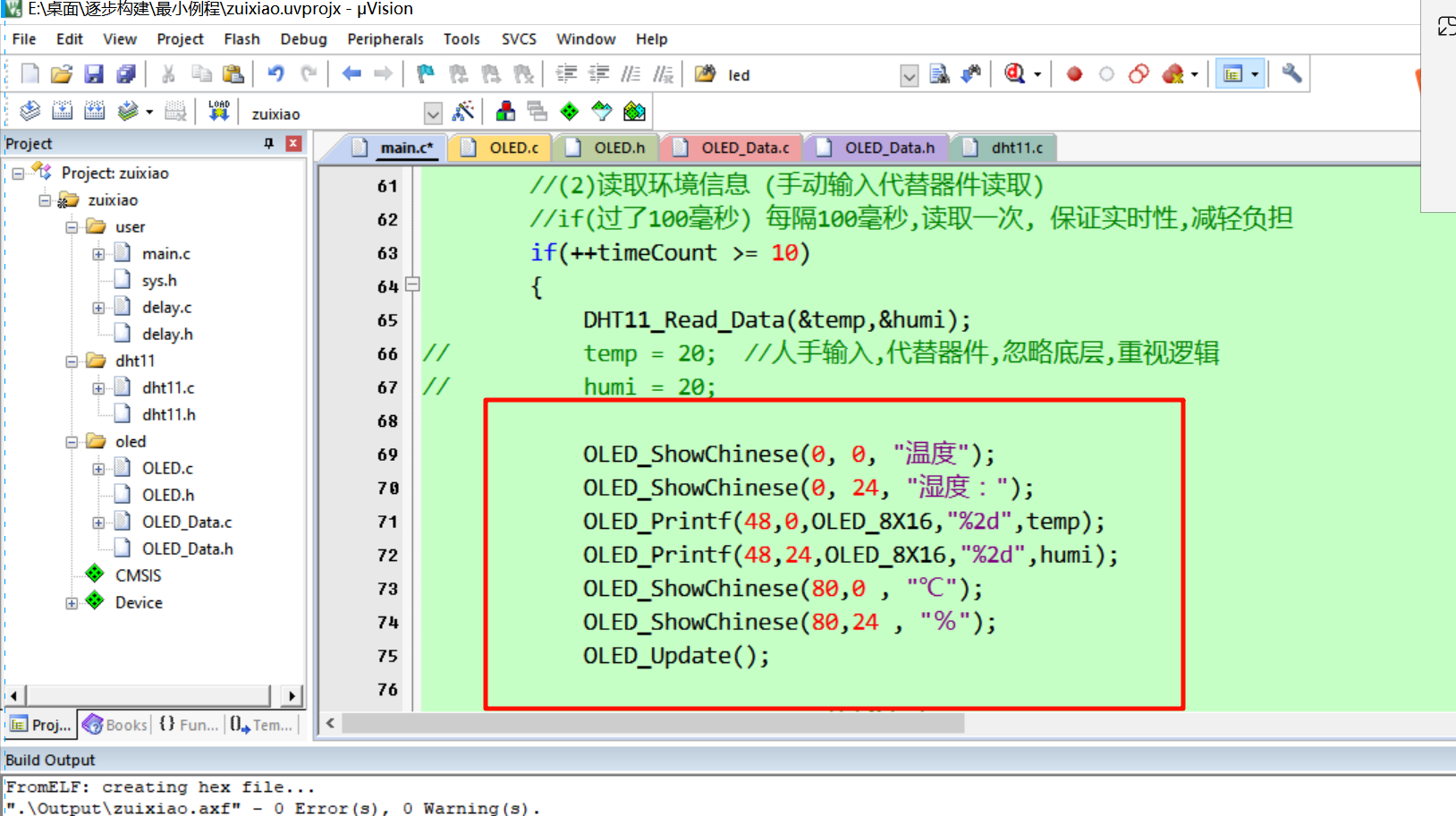Redo the last edit
Screen dimensions: 1456x816
[x=309, y=74]
